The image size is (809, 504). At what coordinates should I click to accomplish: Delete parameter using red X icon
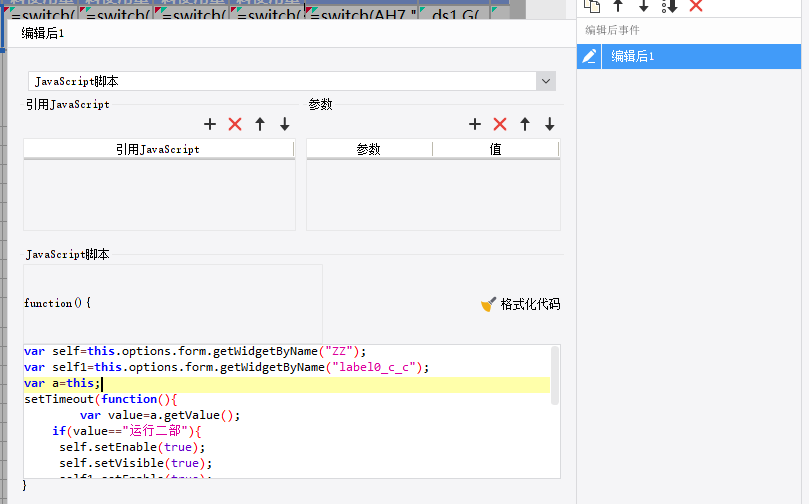(500, 124)
